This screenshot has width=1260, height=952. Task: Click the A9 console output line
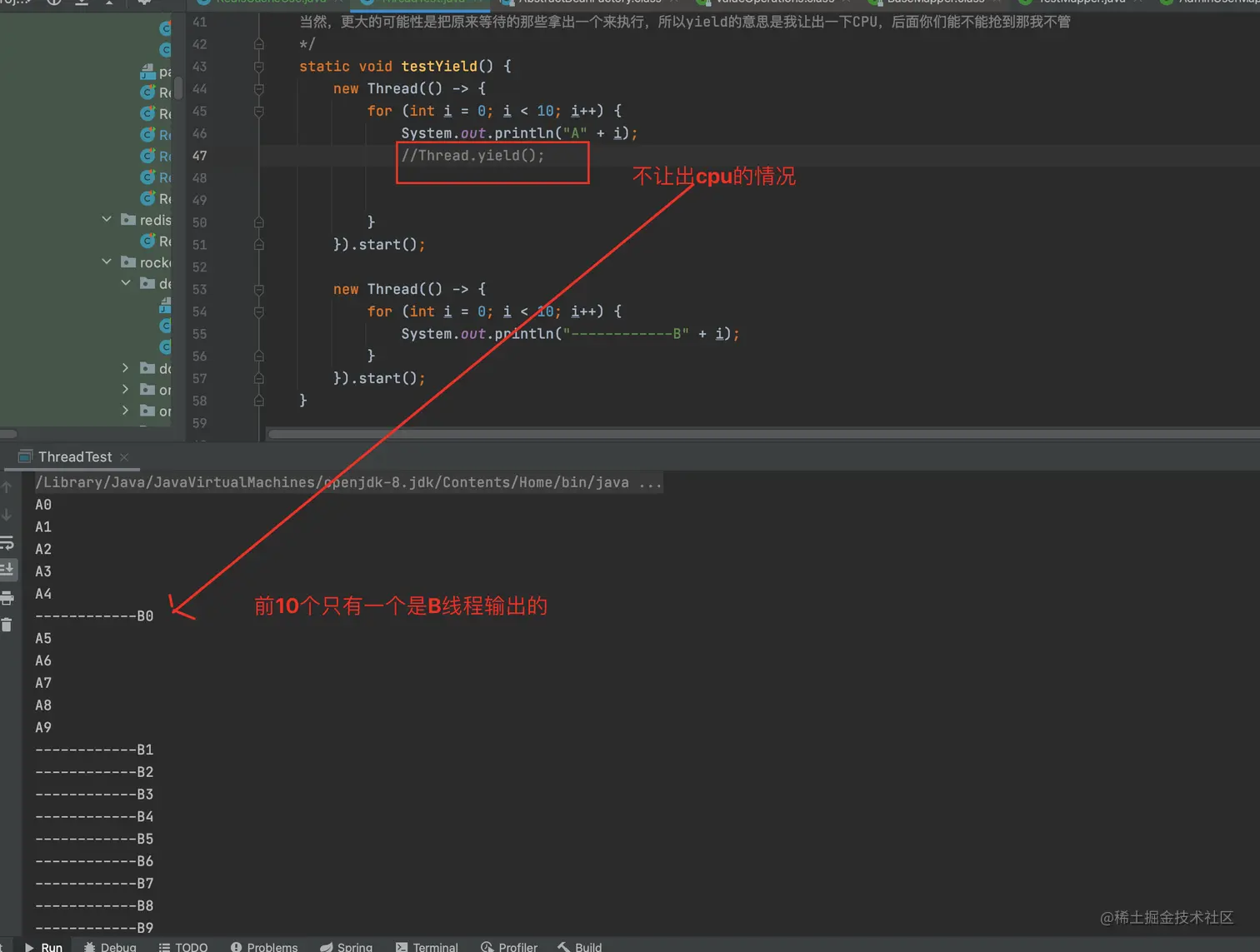click(43, 728)
